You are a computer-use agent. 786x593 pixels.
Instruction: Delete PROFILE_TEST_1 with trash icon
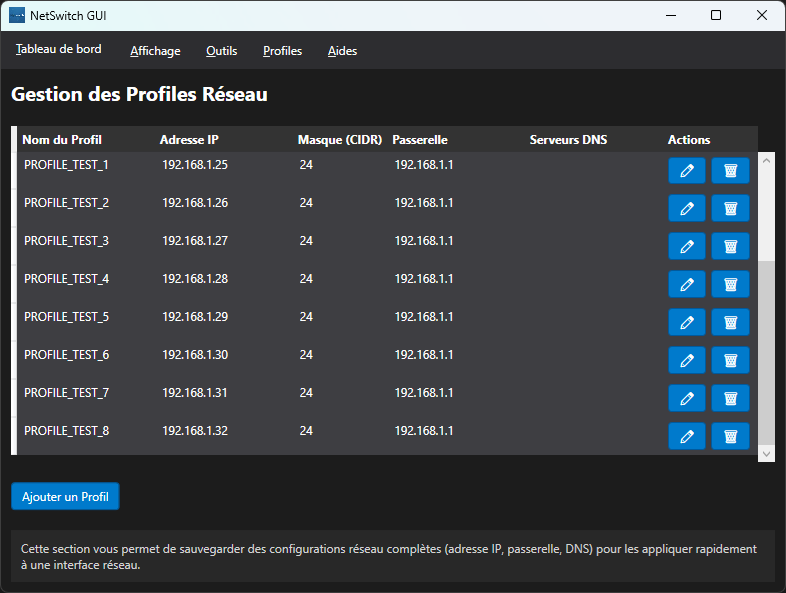tap(730, 170)
